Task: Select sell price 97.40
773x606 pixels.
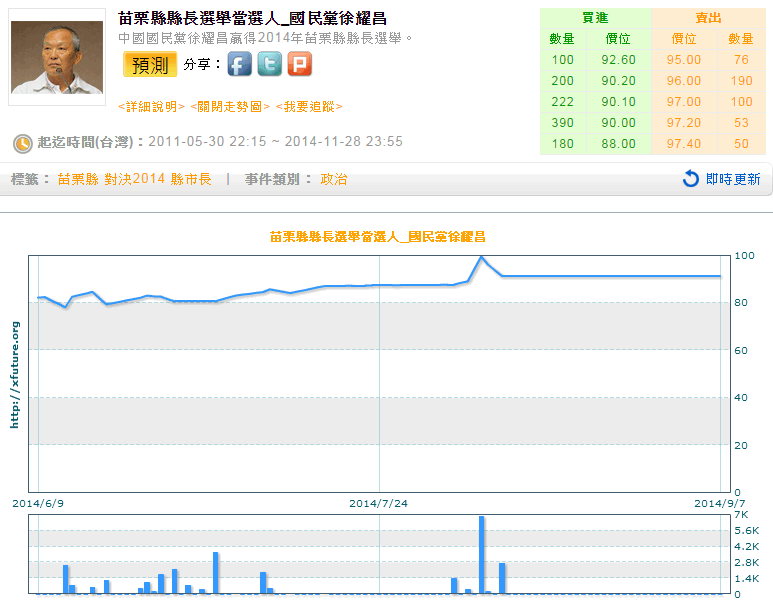Action: click(684, 144)
